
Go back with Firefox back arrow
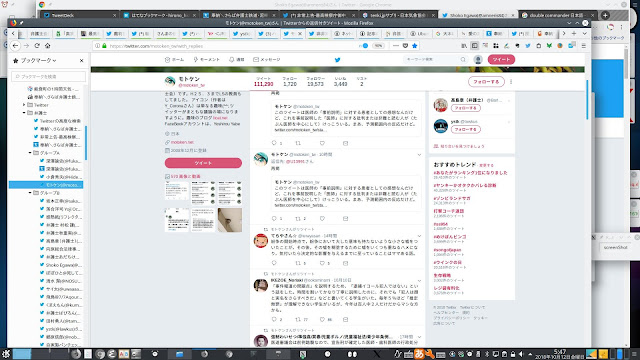(x=16, y=46)
